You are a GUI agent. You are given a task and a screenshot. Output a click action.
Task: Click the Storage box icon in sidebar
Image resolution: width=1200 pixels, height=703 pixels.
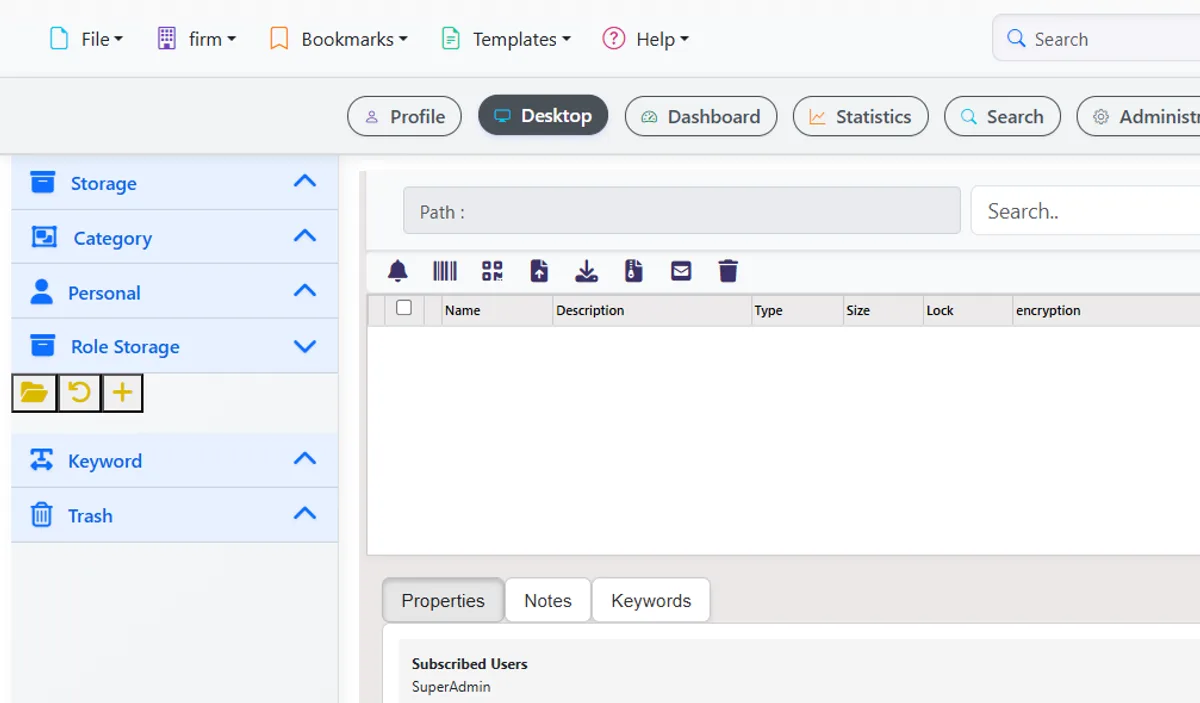pyautogui.click(x=43, y=182)
